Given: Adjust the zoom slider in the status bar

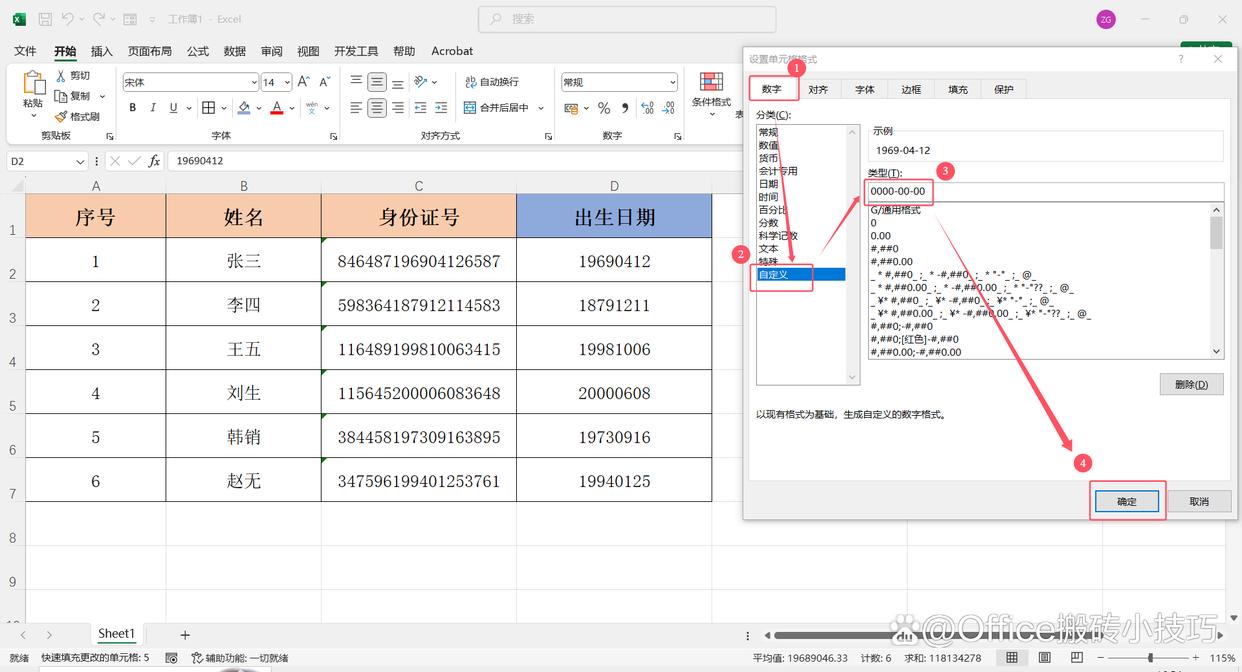Looking at the screenshot, I should point(1150,658).
